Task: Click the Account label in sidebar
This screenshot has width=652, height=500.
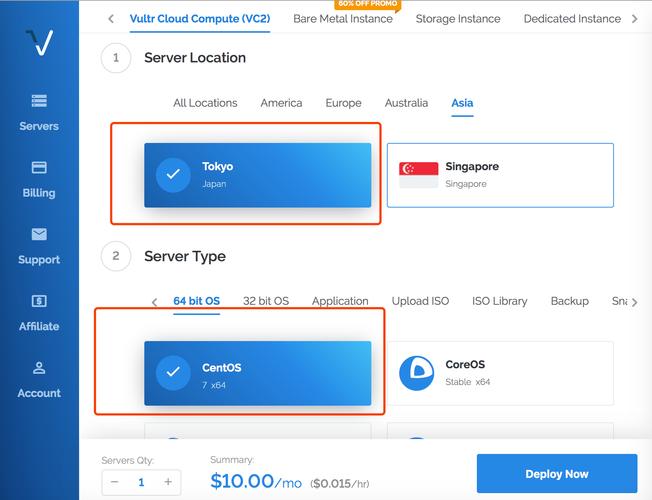Action: 39,393
